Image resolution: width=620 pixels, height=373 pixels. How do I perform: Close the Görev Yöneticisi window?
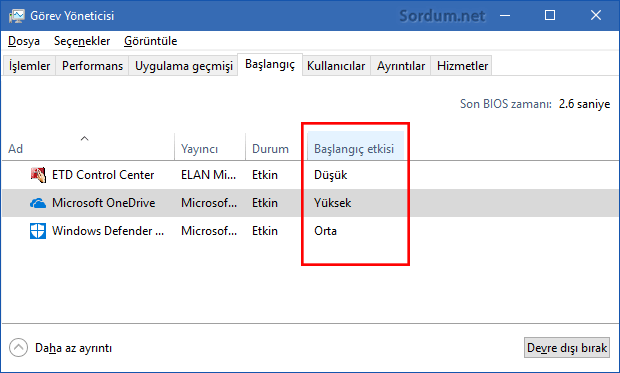point(595,16)
